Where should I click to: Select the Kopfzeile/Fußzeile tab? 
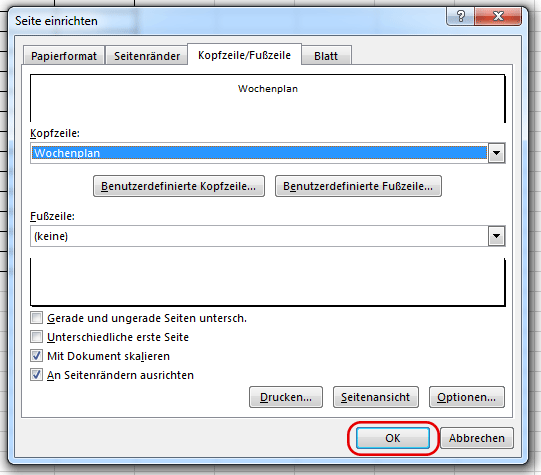(x=244, y=55)
